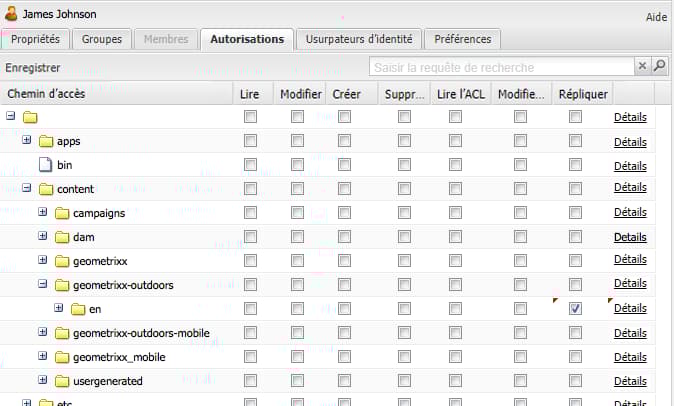Enable Lire for the root folder

250,116
